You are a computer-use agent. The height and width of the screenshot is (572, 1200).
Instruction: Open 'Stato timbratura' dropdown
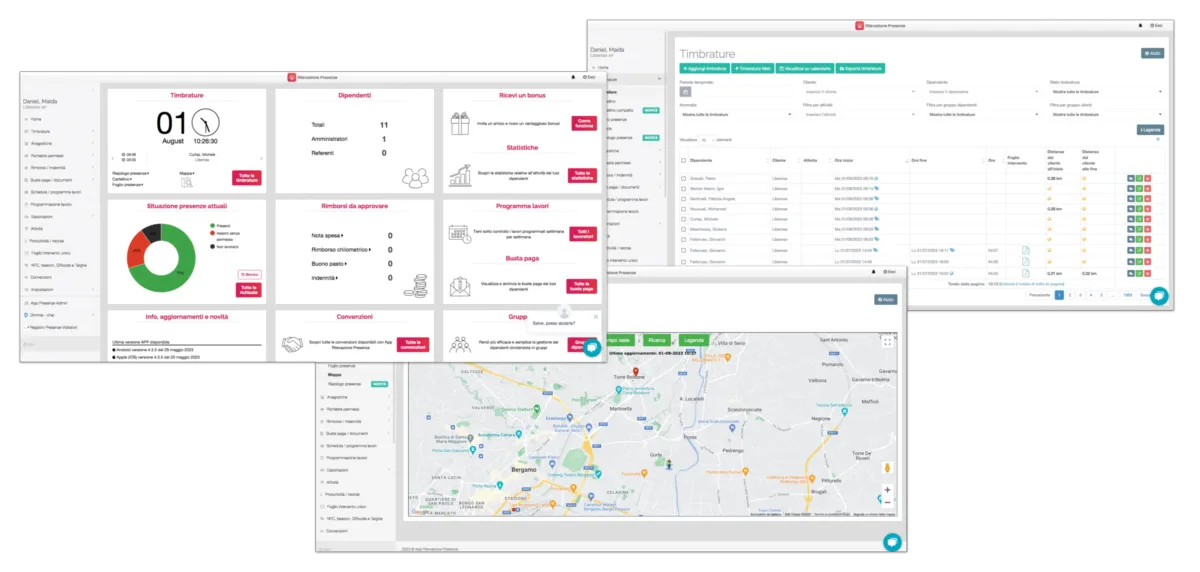(1106, 91)
